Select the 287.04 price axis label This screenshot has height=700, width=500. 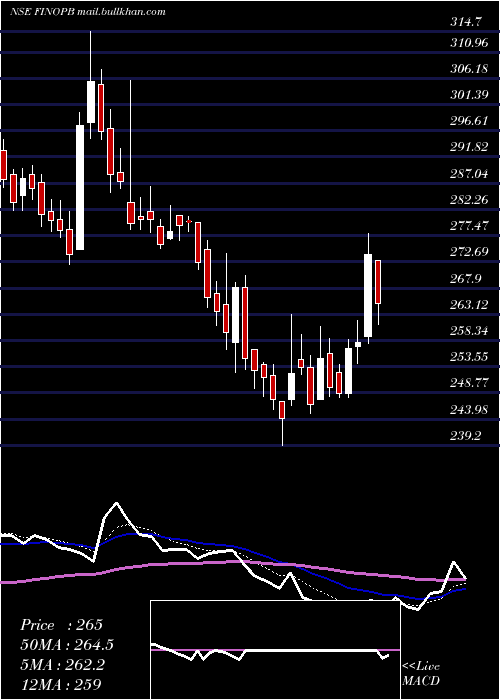click(470, 174)
